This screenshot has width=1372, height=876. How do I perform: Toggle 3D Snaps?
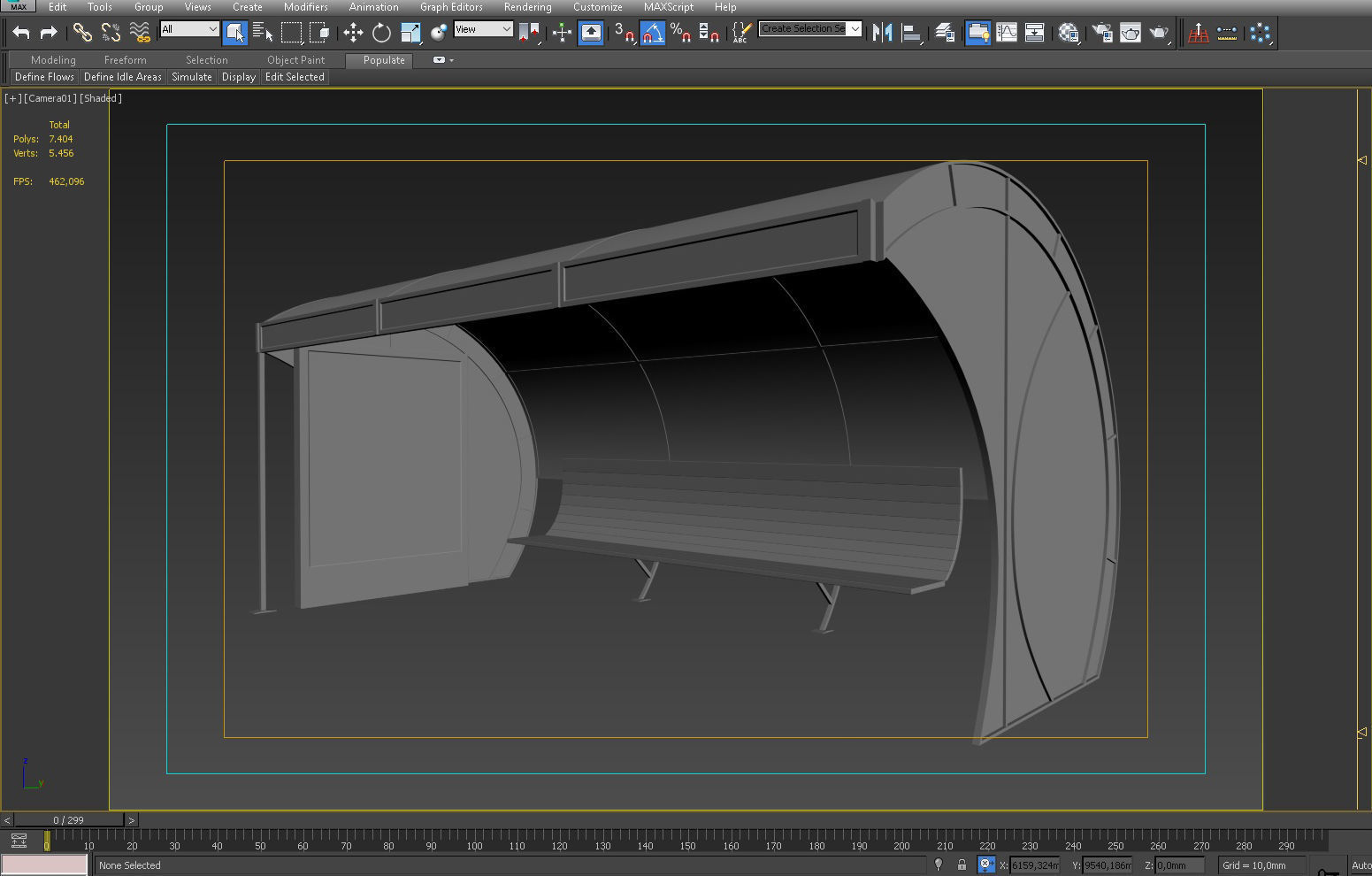pos(624,33)
